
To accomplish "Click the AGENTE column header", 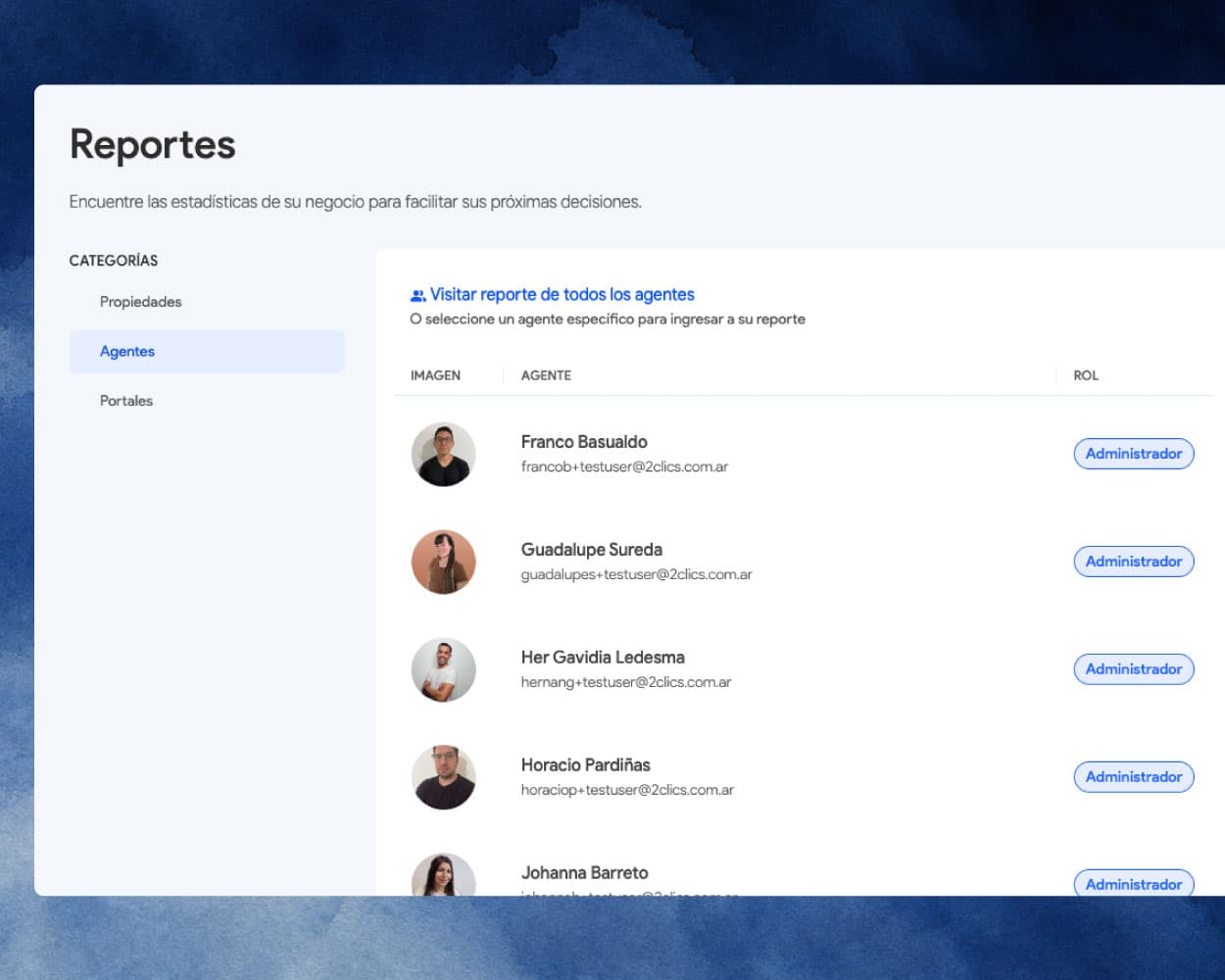I will pyautogui.click(x=546, y=375).
